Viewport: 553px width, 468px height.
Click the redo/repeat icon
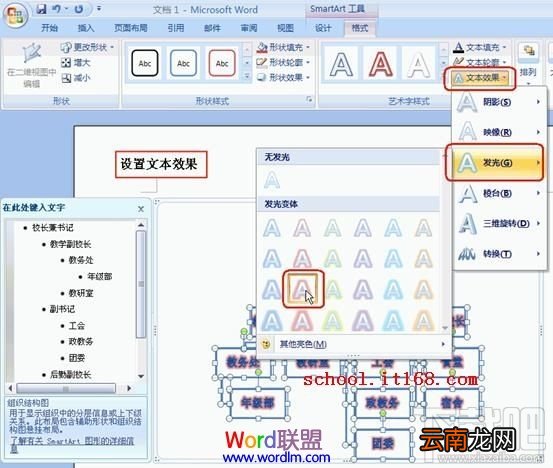point(79,9)
